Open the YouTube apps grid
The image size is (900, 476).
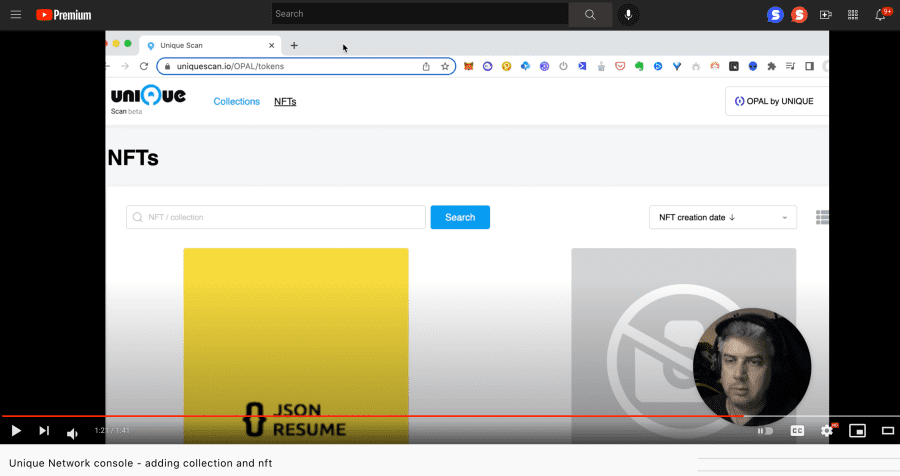pyautogui.click(x=853, y=15)
